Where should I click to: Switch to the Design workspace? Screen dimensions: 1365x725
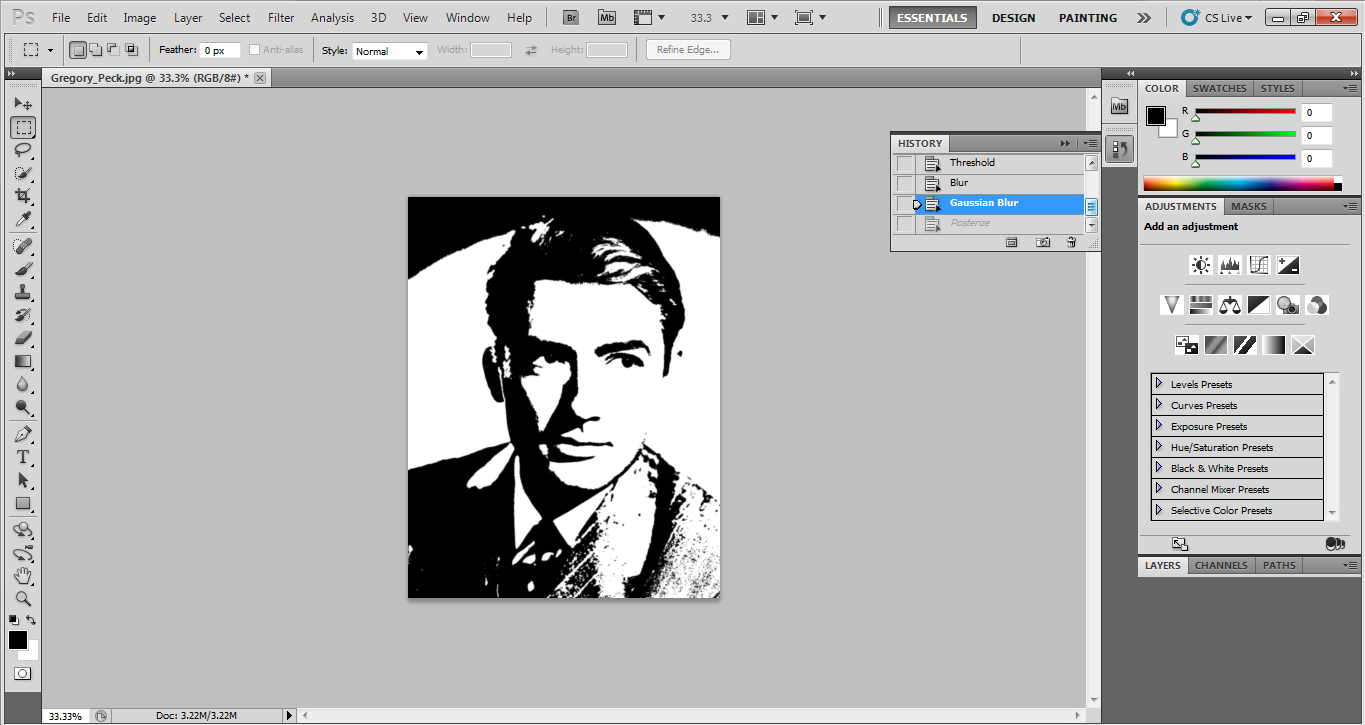(1013, 17)
